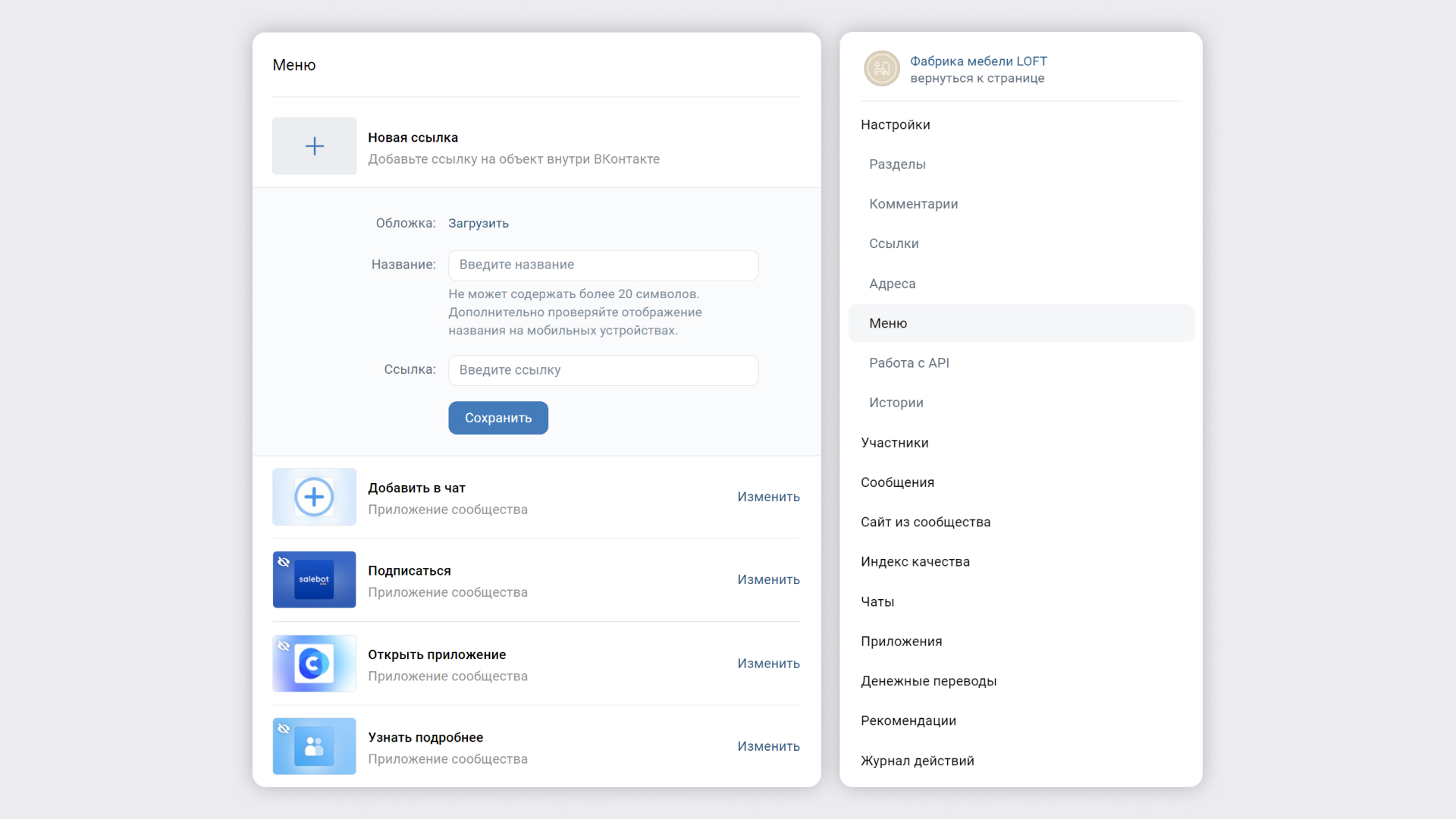Viewport: 1456px width, 819px height.
Task: Click the Узнать подробнее item title
Action: click(x=425, y=738)
